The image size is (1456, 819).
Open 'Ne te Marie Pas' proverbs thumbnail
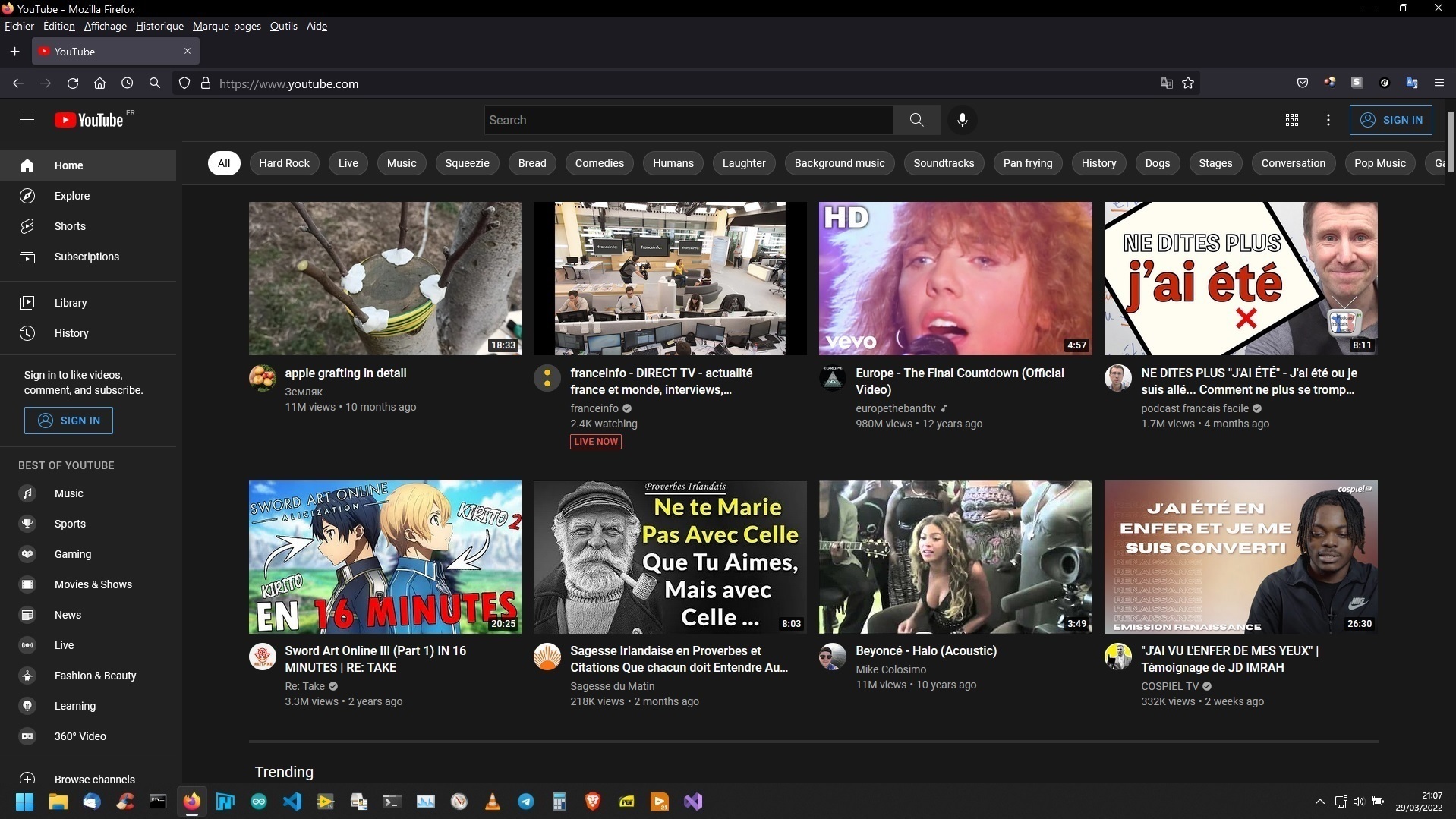[x=670, y=557]
